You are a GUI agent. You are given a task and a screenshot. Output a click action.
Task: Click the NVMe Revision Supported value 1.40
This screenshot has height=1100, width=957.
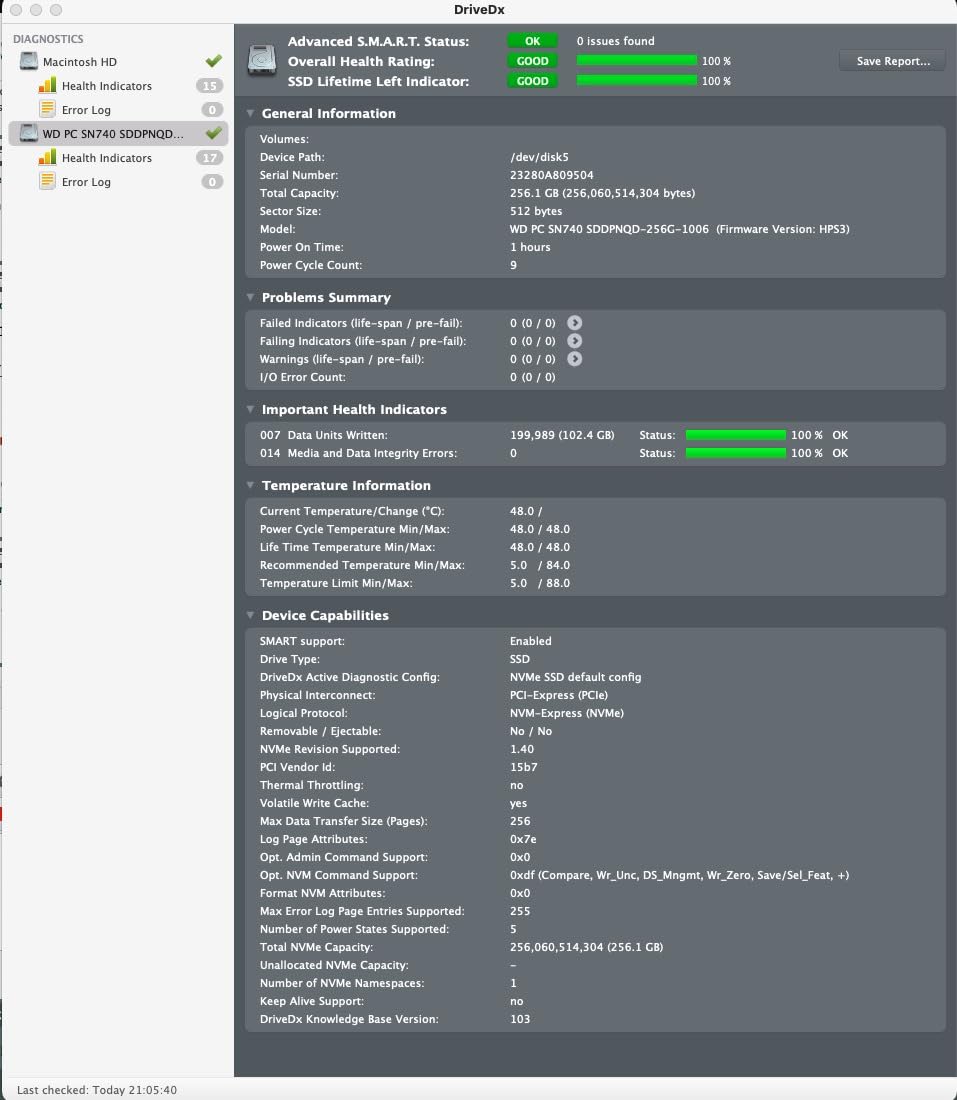coord(522,749)
